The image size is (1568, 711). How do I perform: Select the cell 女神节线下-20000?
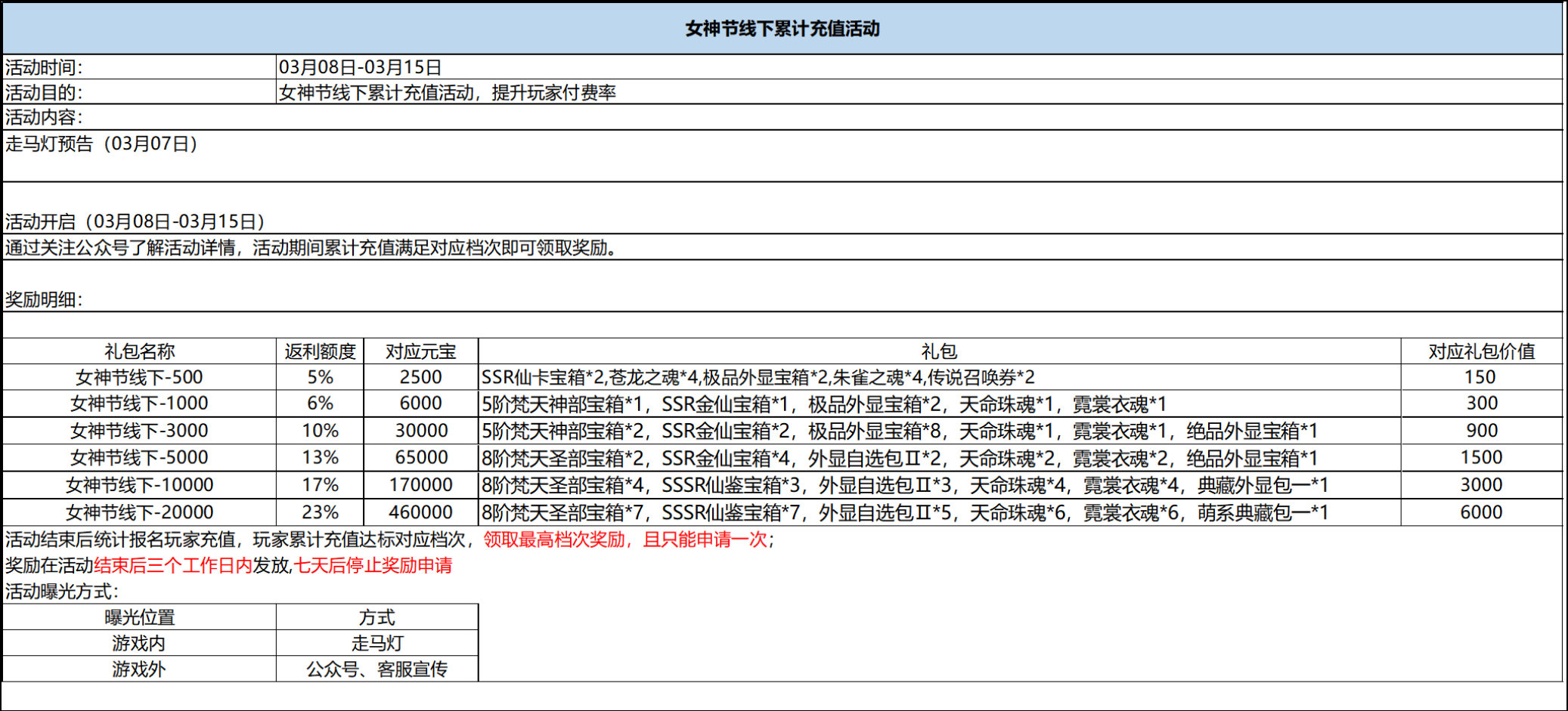[140, 512]
